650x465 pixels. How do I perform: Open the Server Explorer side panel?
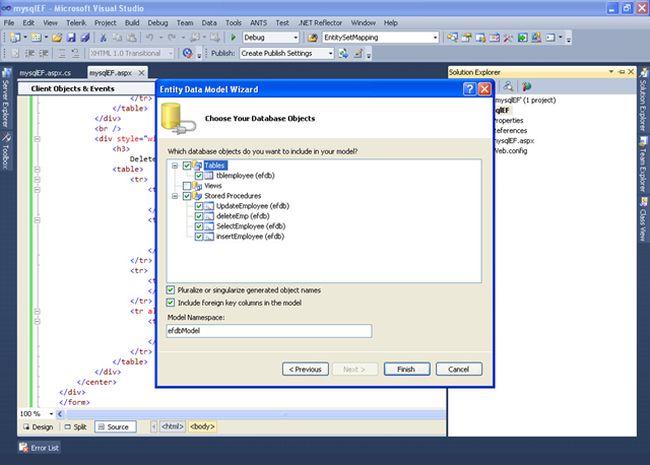pyautogui.click(x=6, y=102)
